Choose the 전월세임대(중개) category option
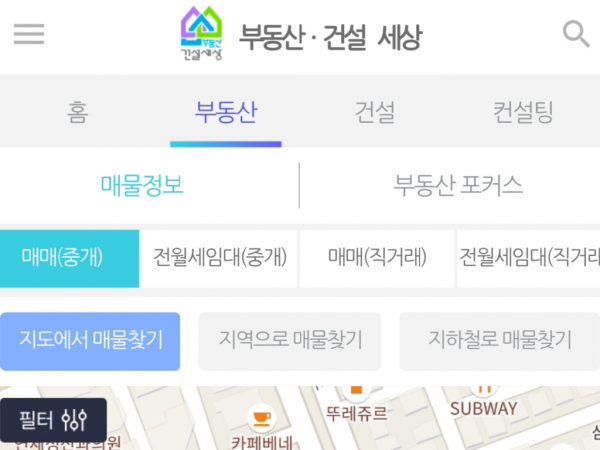This screenshot has height=450, width=600. (220, 258)
